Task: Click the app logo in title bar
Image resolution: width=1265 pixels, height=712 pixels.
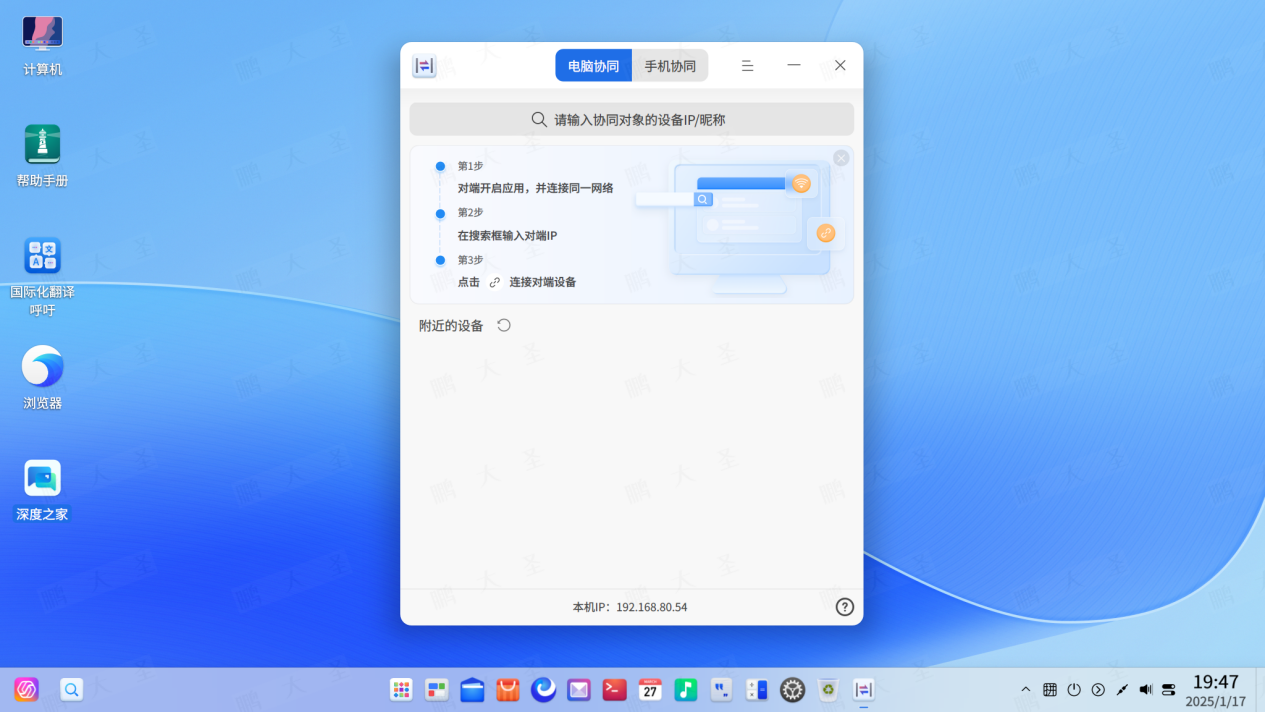Action: click(424, 66)
